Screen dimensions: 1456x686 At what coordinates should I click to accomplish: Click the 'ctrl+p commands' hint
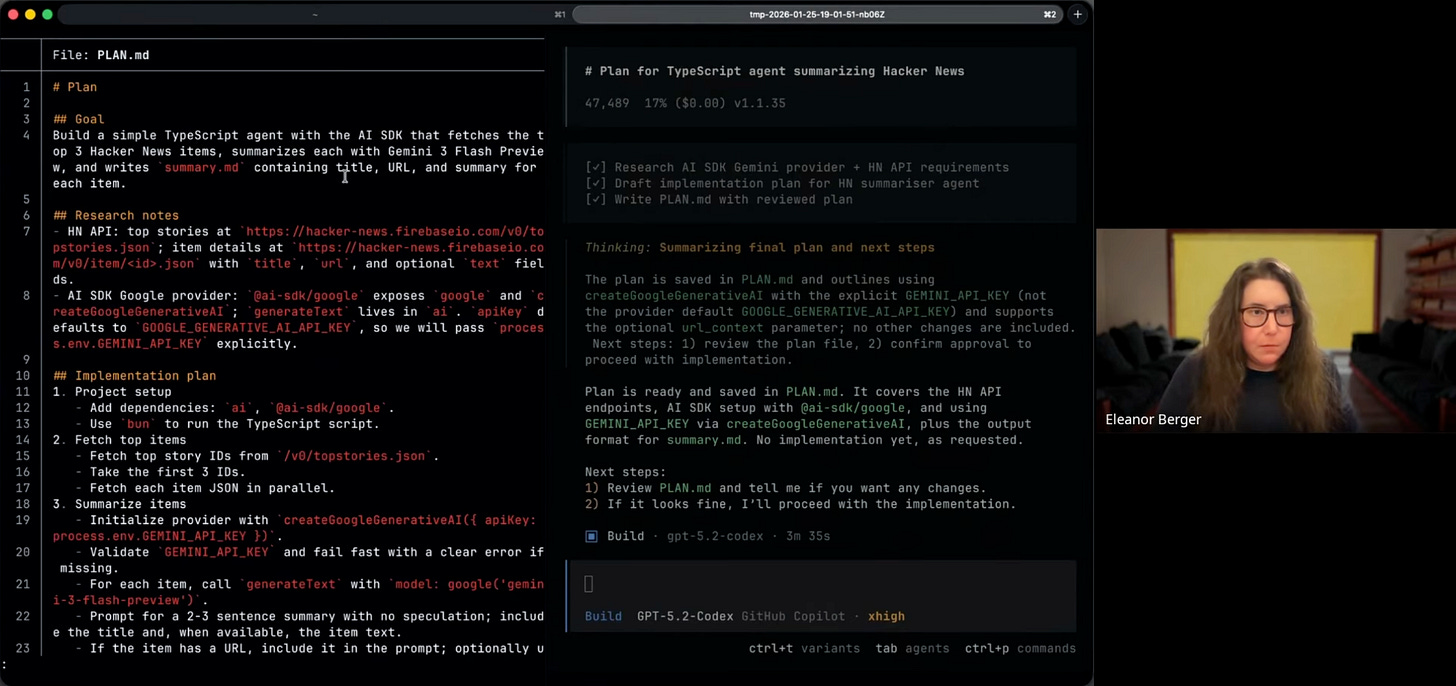tap(1020, 648)
